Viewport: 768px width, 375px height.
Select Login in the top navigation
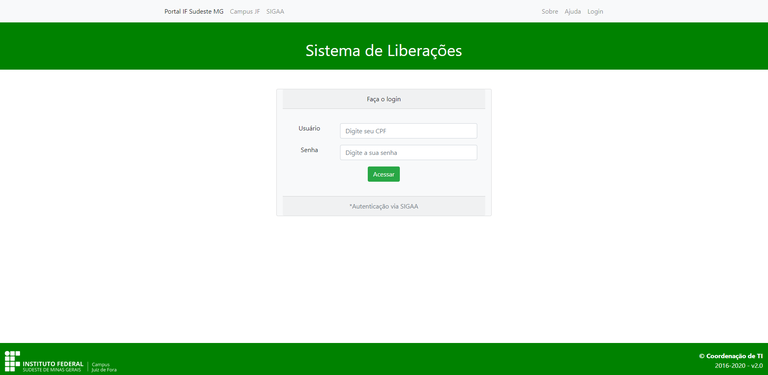tap(595, 11)
